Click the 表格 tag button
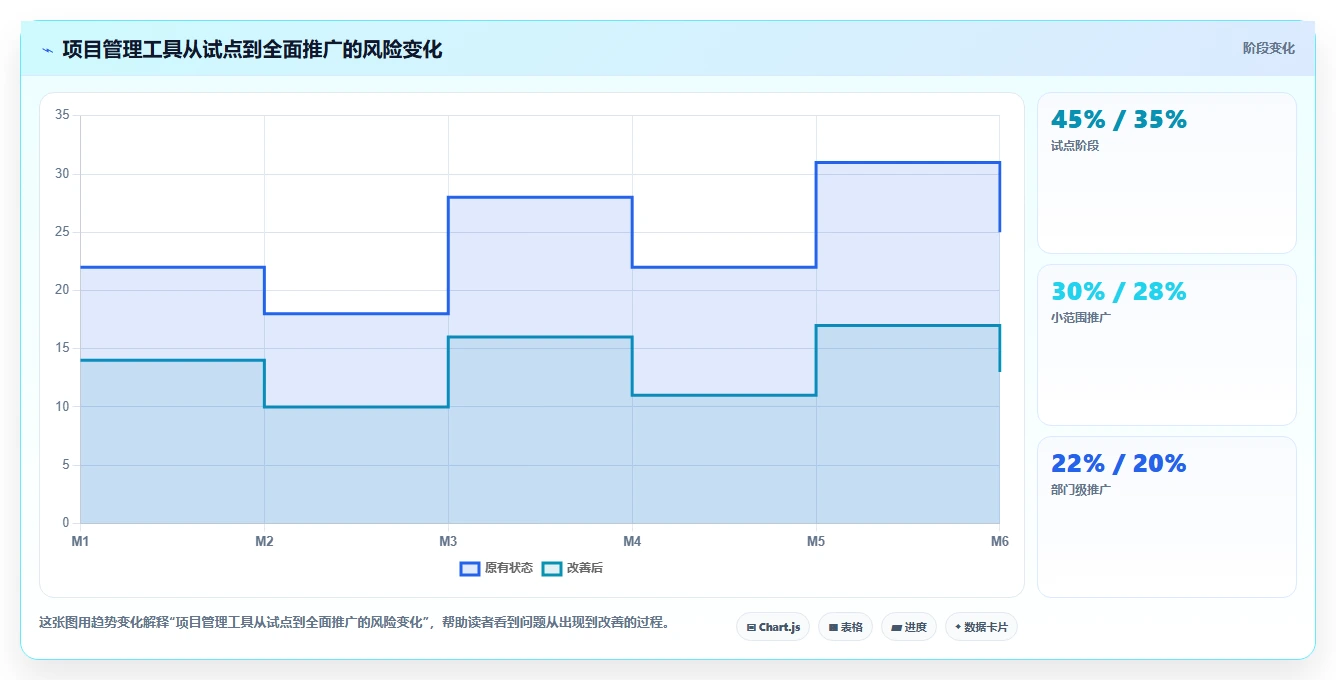The image size is (1336, 680). tap(845, 627)
